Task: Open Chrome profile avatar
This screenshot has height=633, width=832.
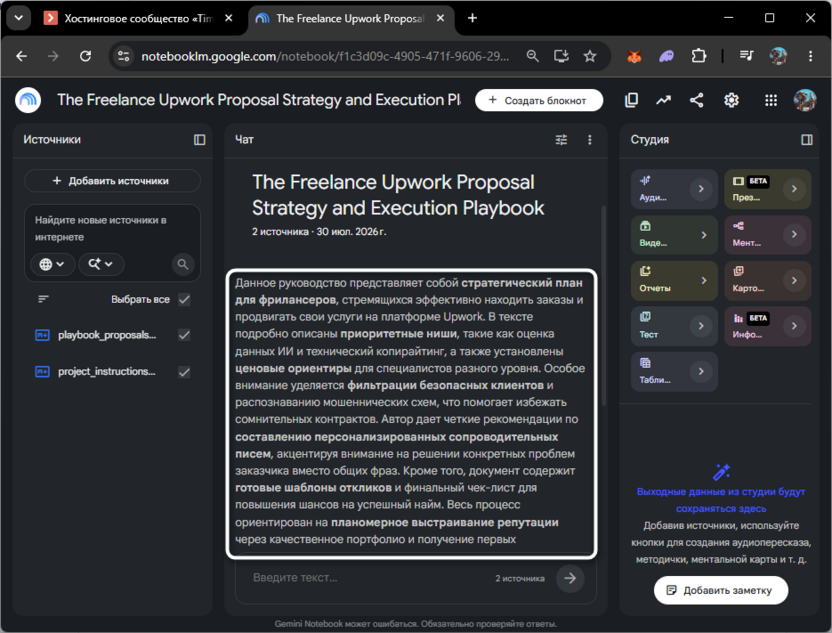Action: pyautogui.click(x=778, y=56)
